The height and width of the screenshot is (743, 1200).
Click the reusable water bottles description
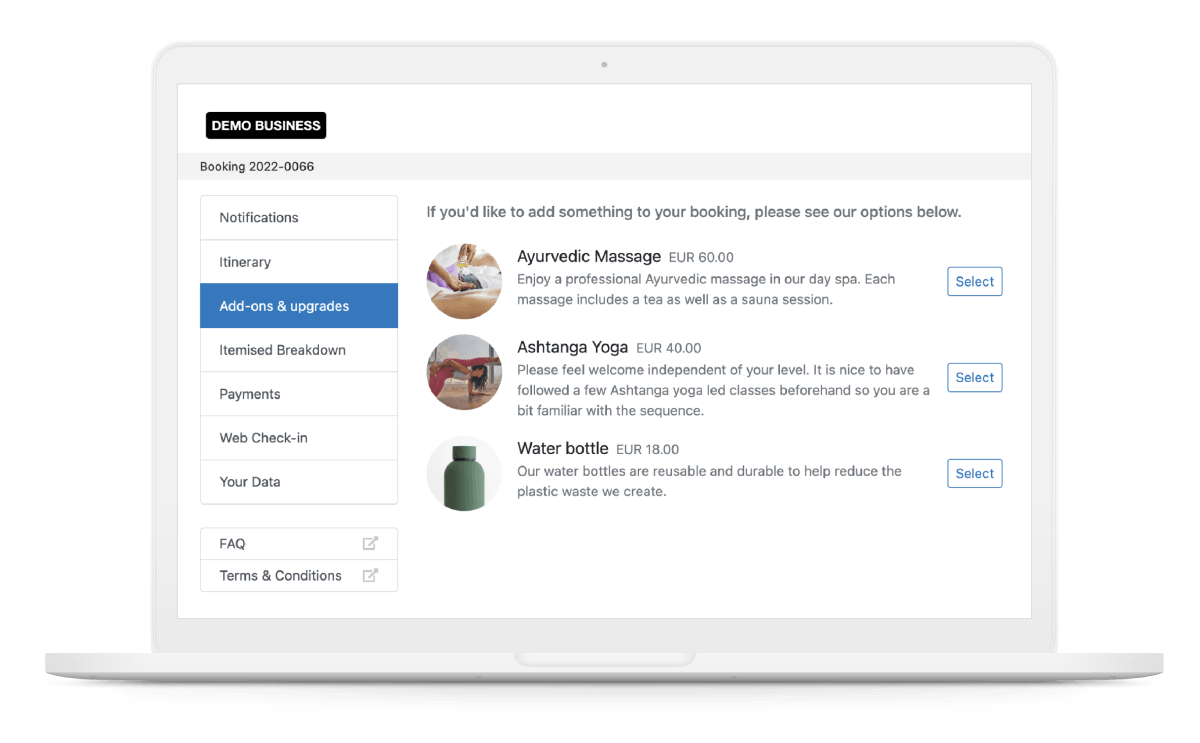pyautogui.click(x=709, y=481)
